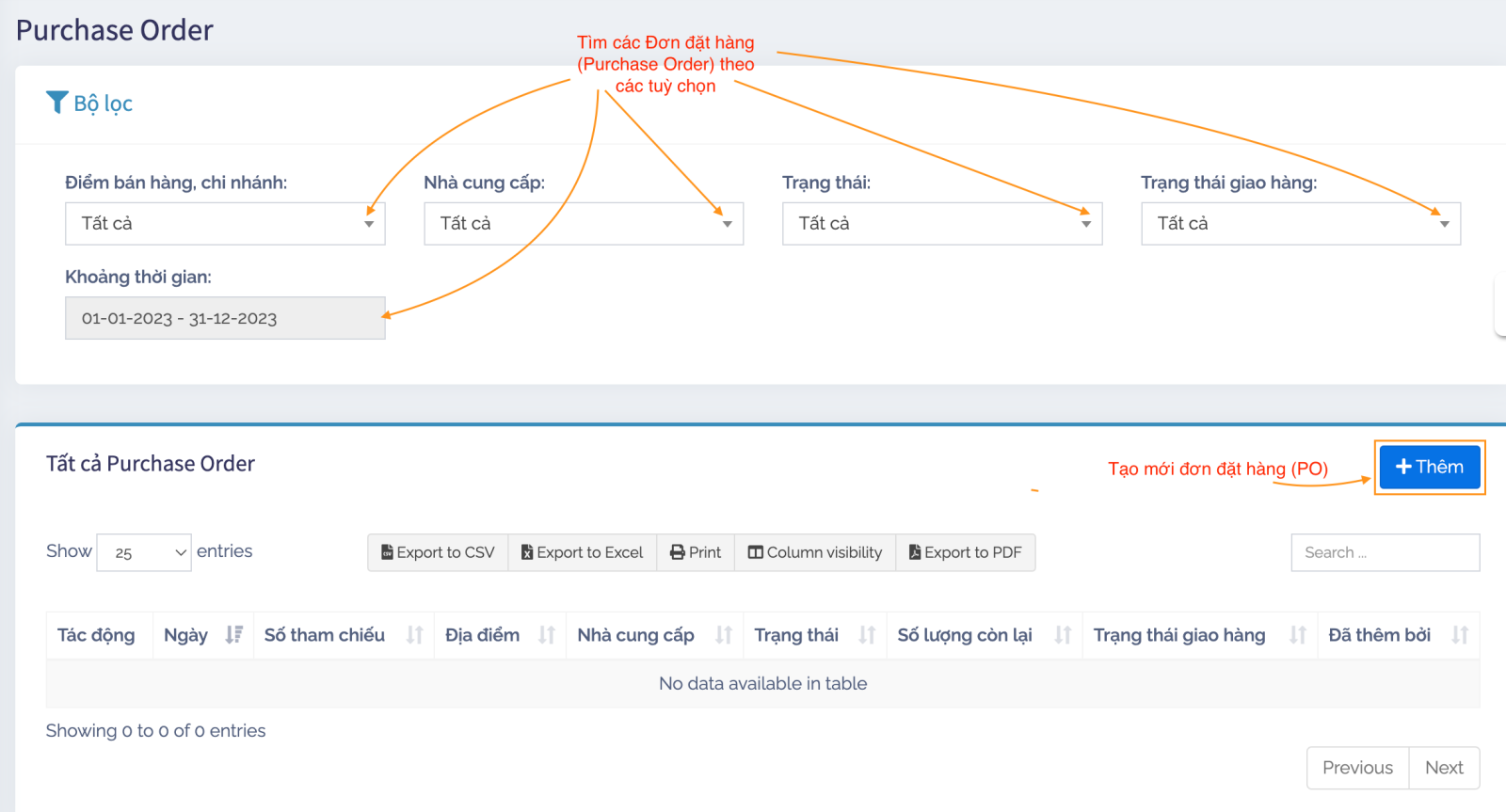Click Export to Excel button
The image size is (1506, 812).
coord(583,552)
